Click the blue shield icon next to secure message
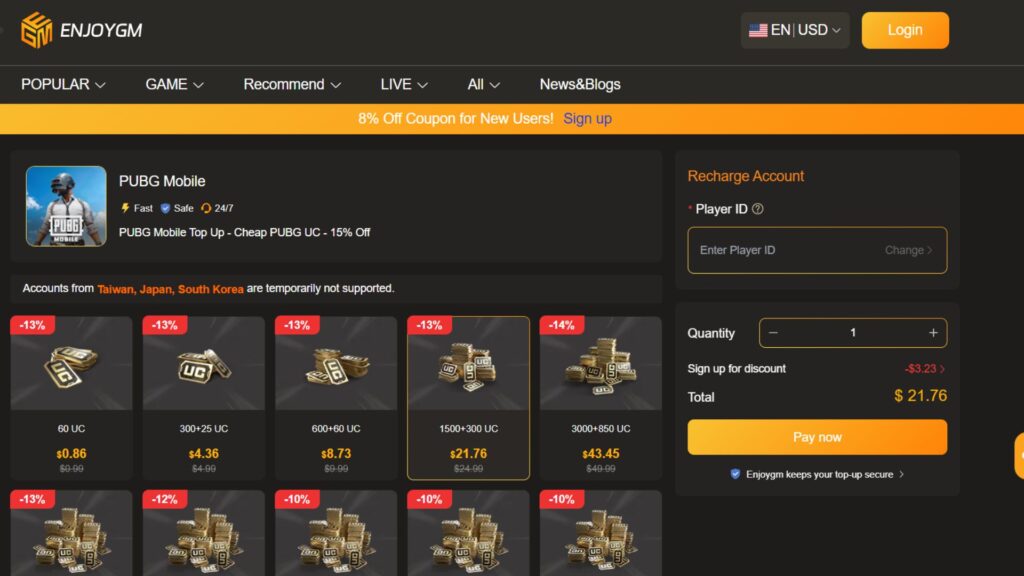 coord(734,474)
